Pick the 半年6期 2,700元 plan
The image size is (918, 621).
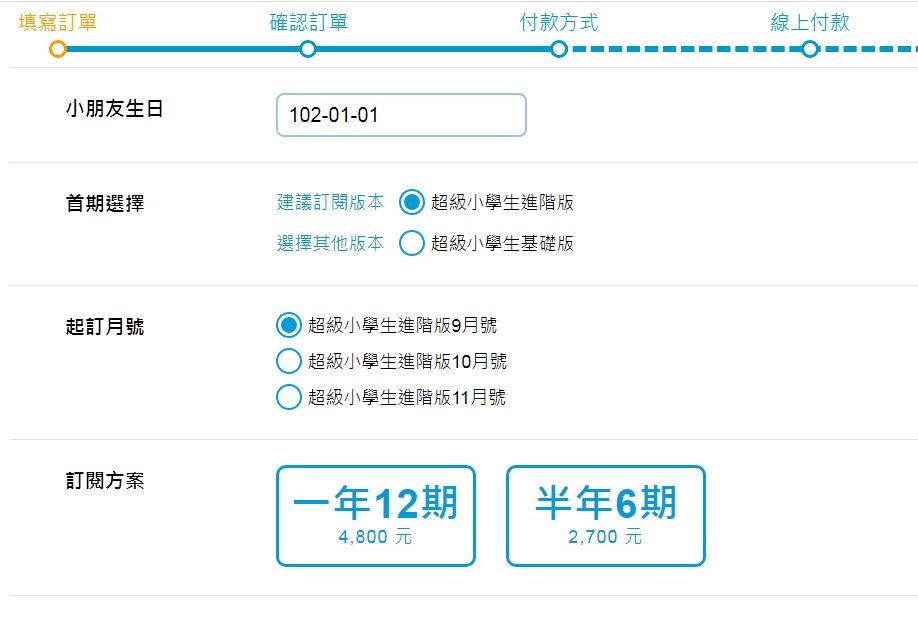606,516
